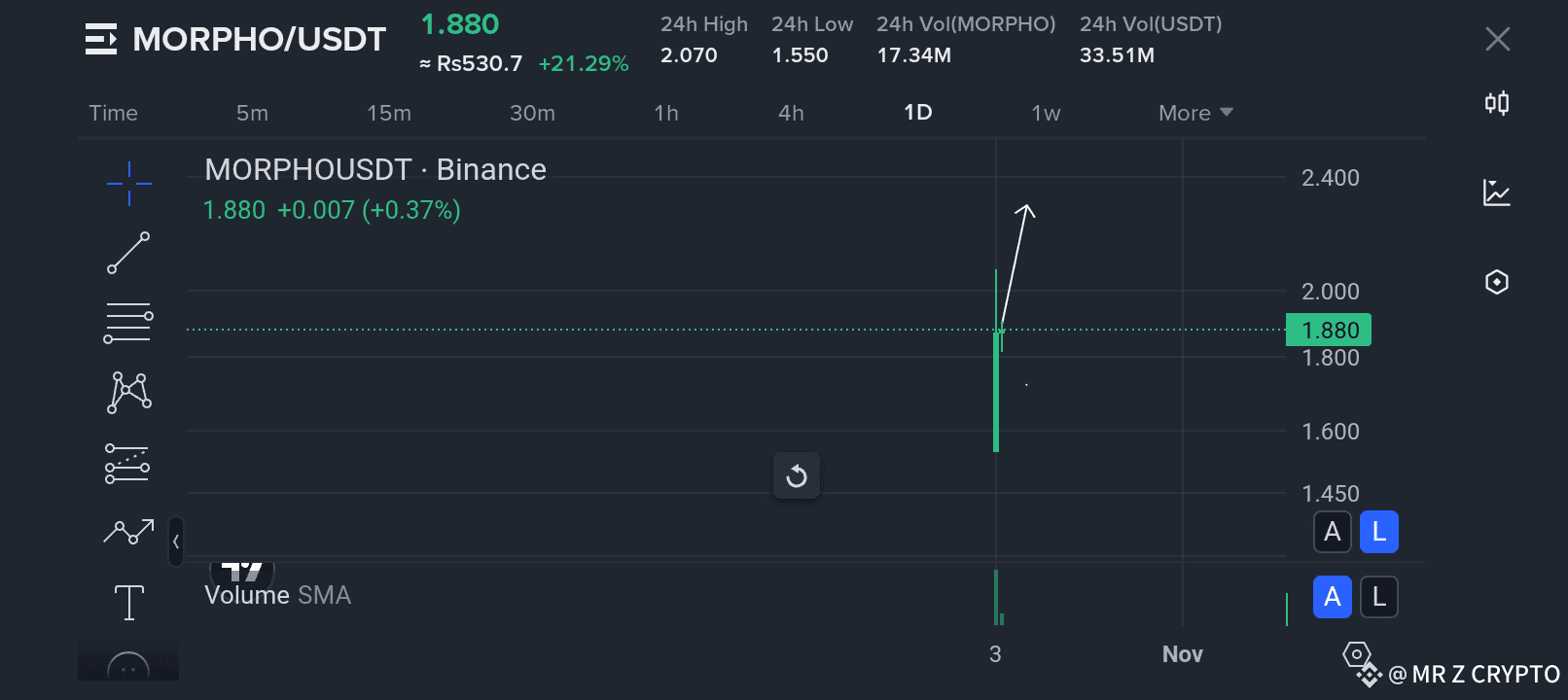Select the XABCD pattern tool
Viewport: 1568px width, 700px height.
pyautogui.click(x=128, y=393)
